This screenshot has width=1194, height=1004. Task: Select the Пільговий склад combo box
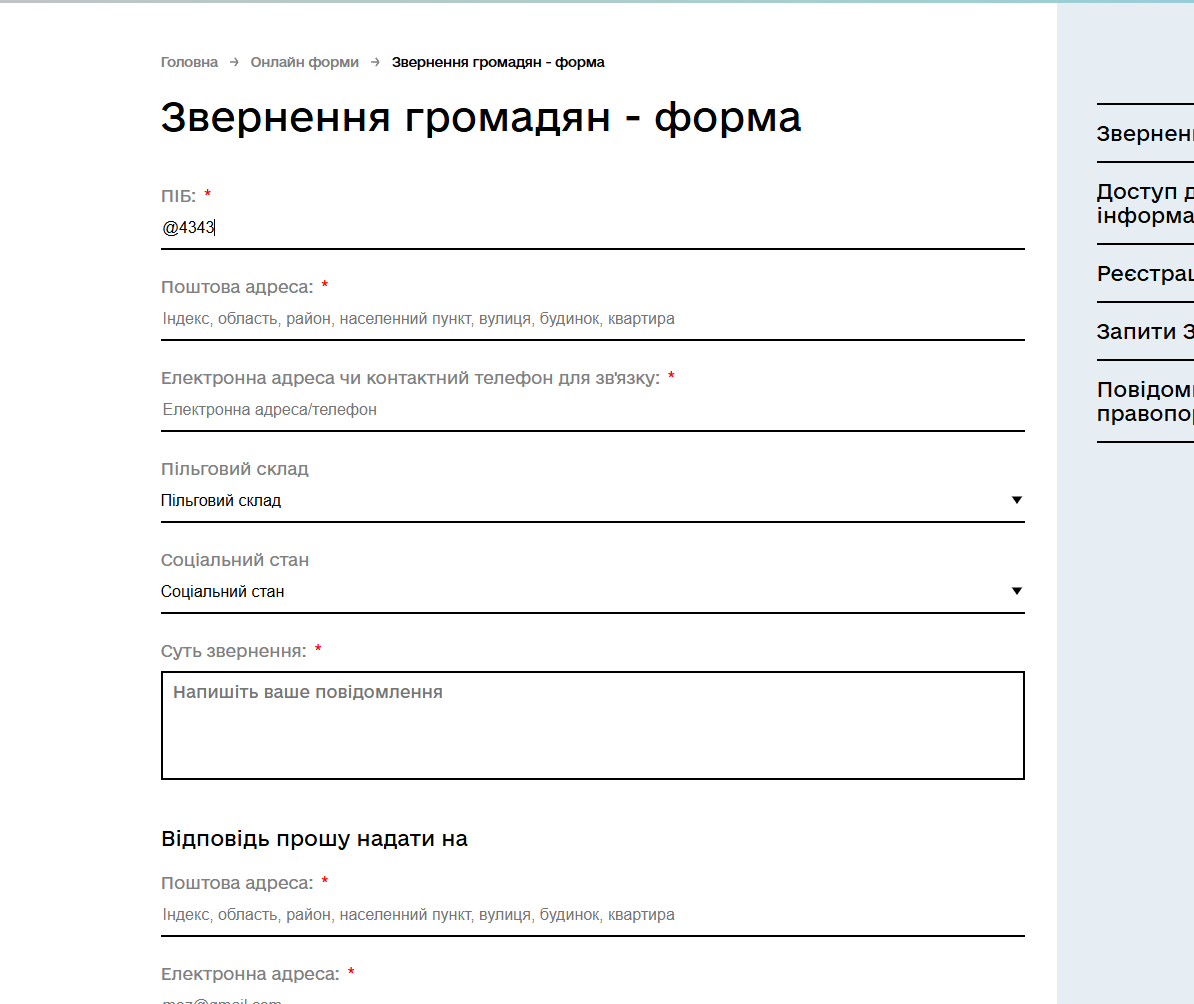coord(592,500)
